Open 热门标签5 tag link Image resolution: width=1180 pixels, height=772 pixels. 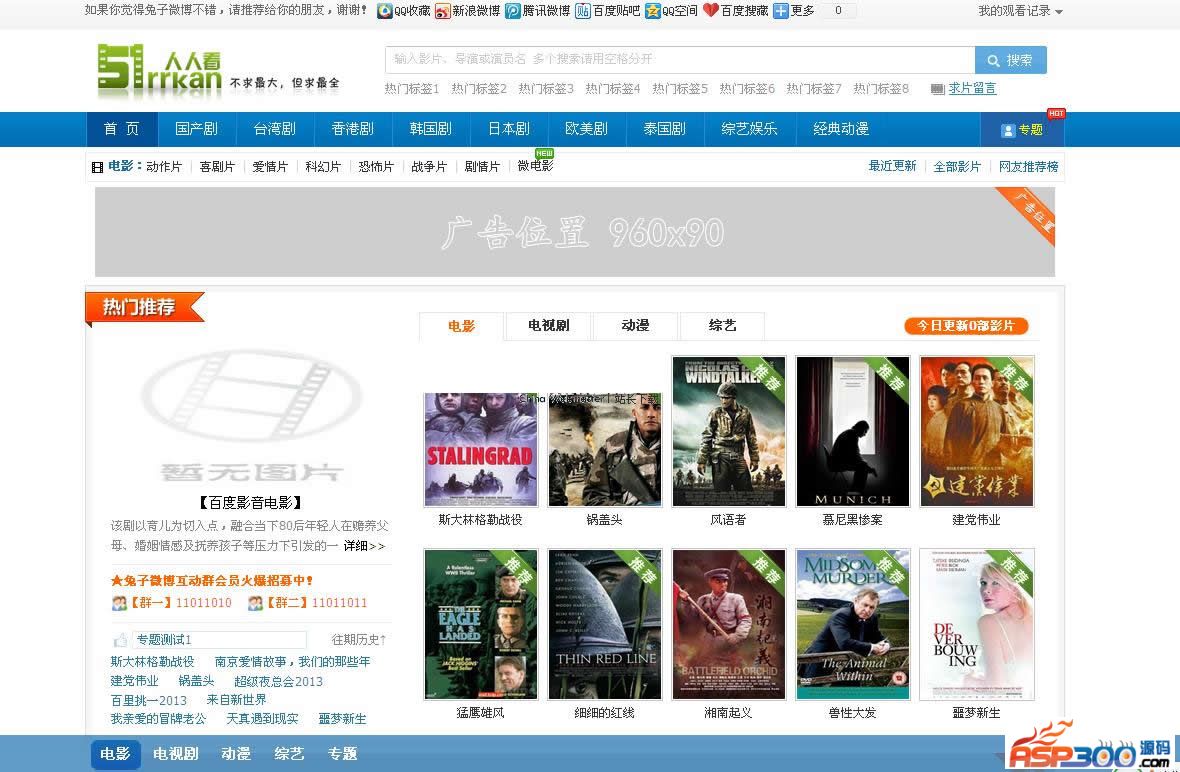(680, 89)
